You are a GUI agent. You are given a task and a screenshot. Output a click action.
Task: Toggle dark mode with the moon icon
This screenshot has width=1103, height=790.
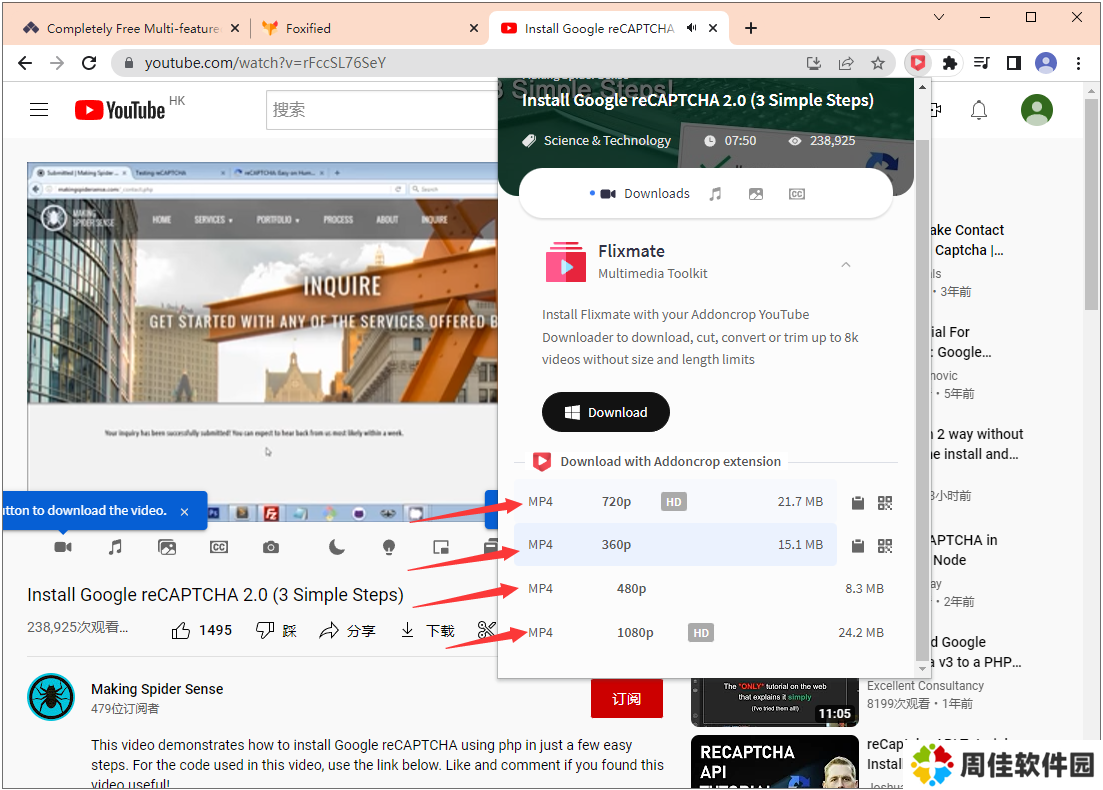337,547
